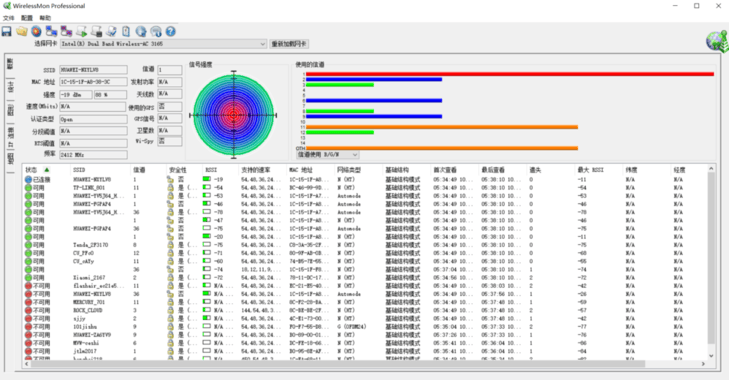
Task: Click the network list vertical scrollbar
Action: pos(711,262)
